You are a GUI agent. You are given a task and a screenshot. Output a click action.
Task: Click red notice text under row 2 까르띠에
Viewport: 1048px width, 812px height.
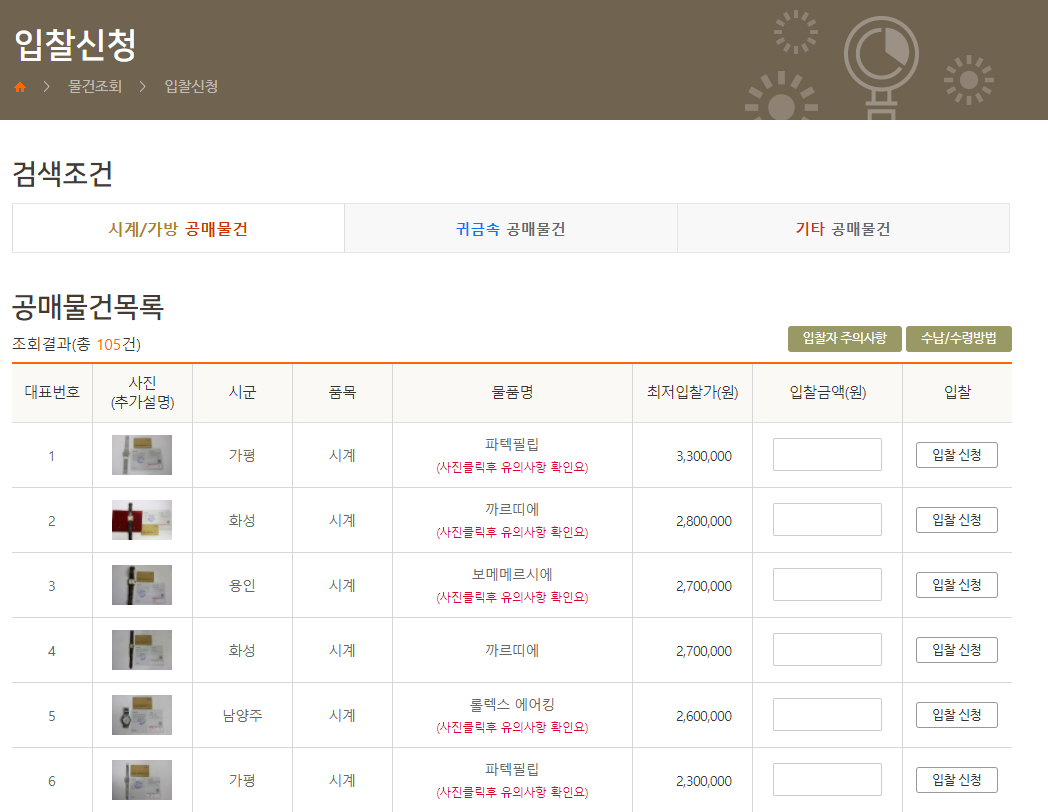coord(512,533)
